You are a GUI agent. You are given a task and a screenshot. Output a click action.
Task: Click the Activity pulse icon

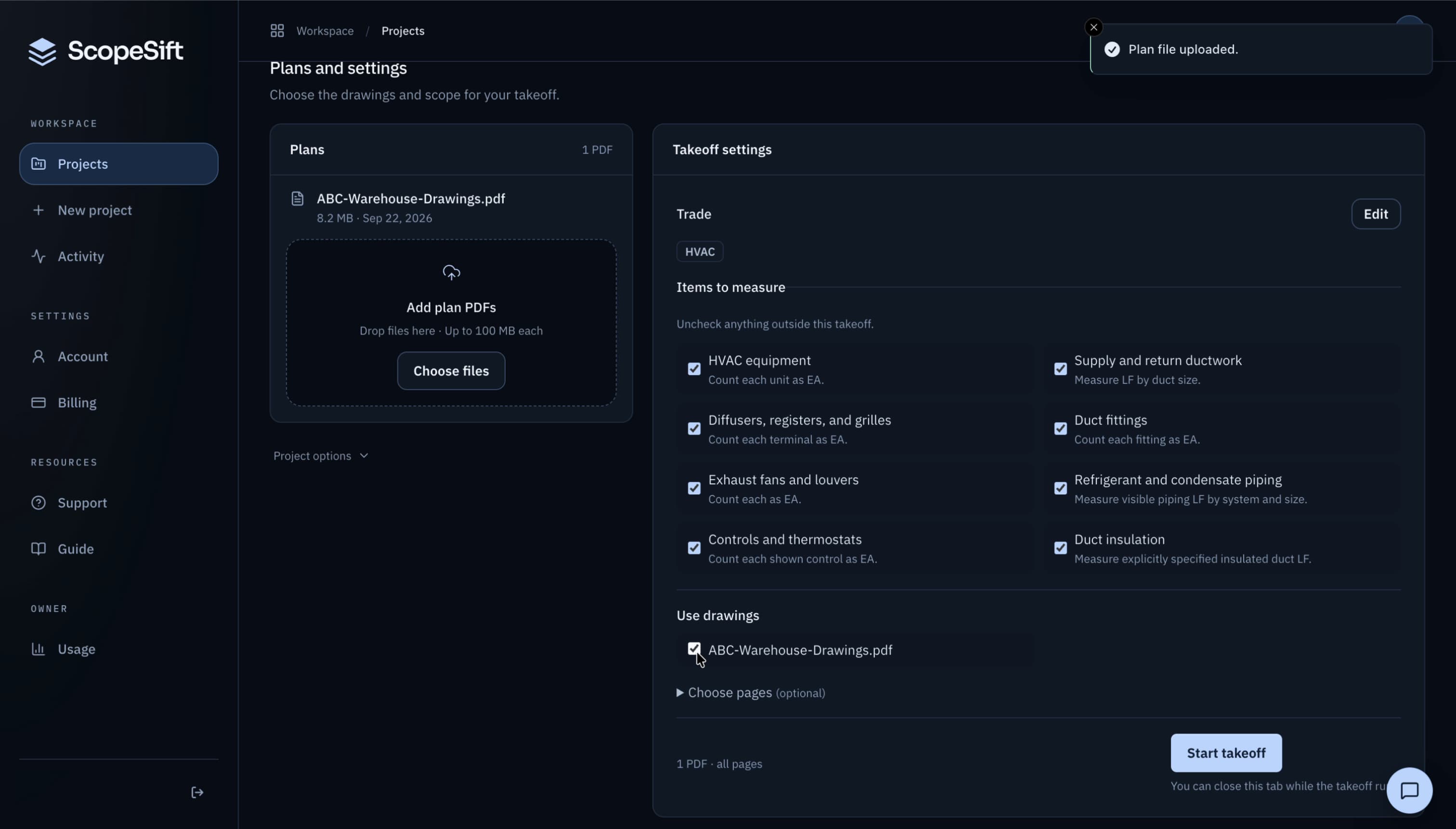click(x=38, y=256)
